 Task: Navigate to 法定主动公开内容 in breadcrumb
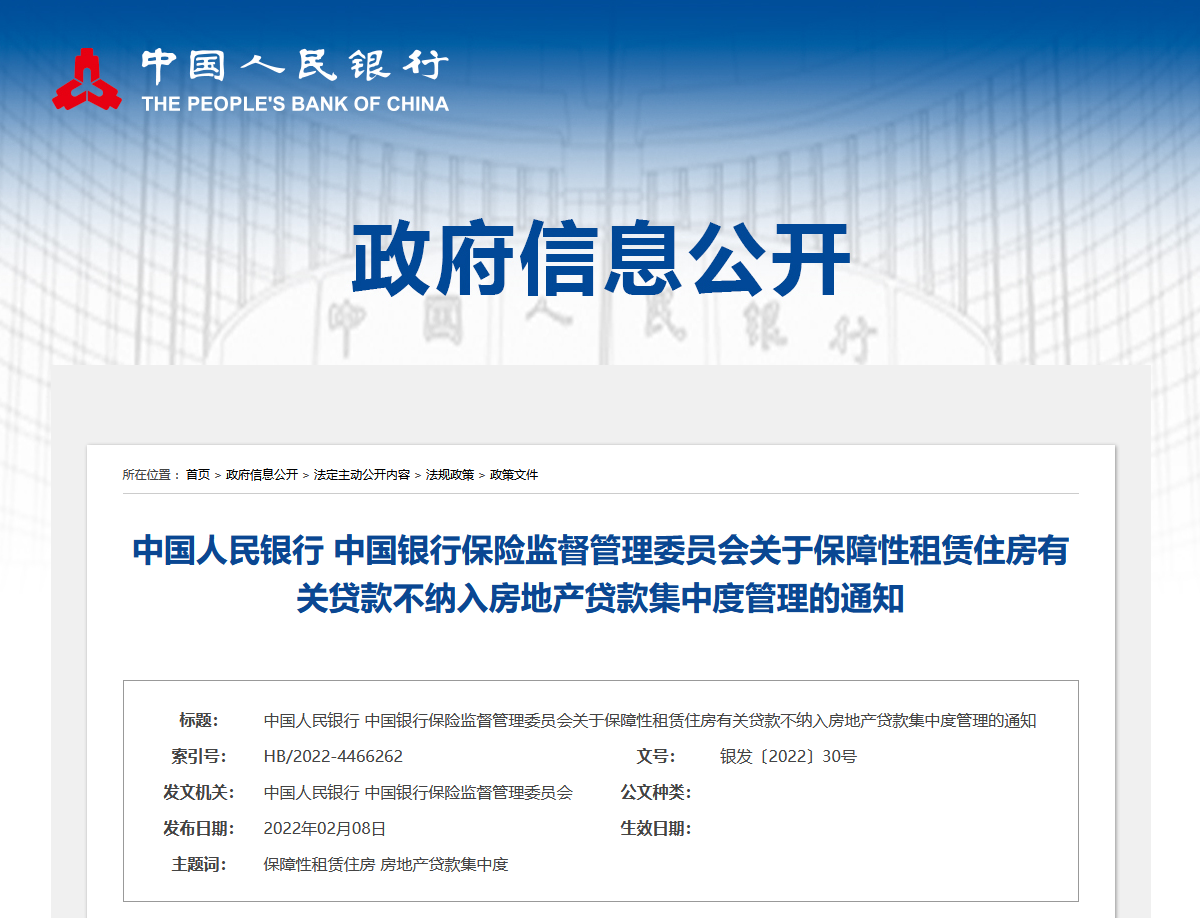(362, 475)
